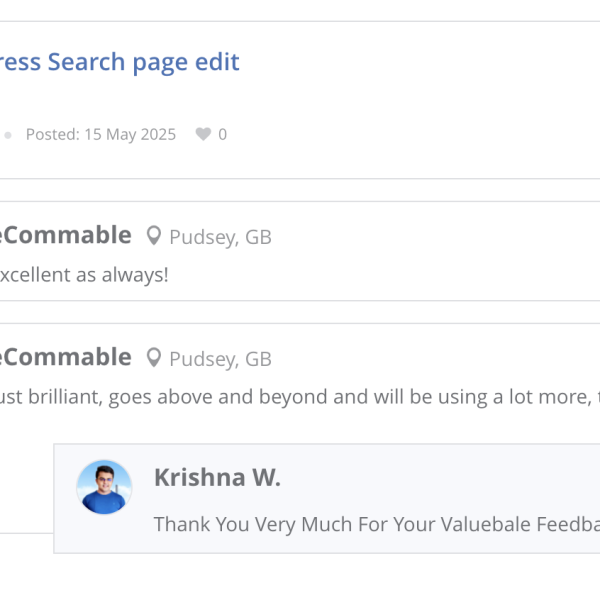Click the location pin icon in second review
Viewport: 600px width, 600px height.
(153, 358)
